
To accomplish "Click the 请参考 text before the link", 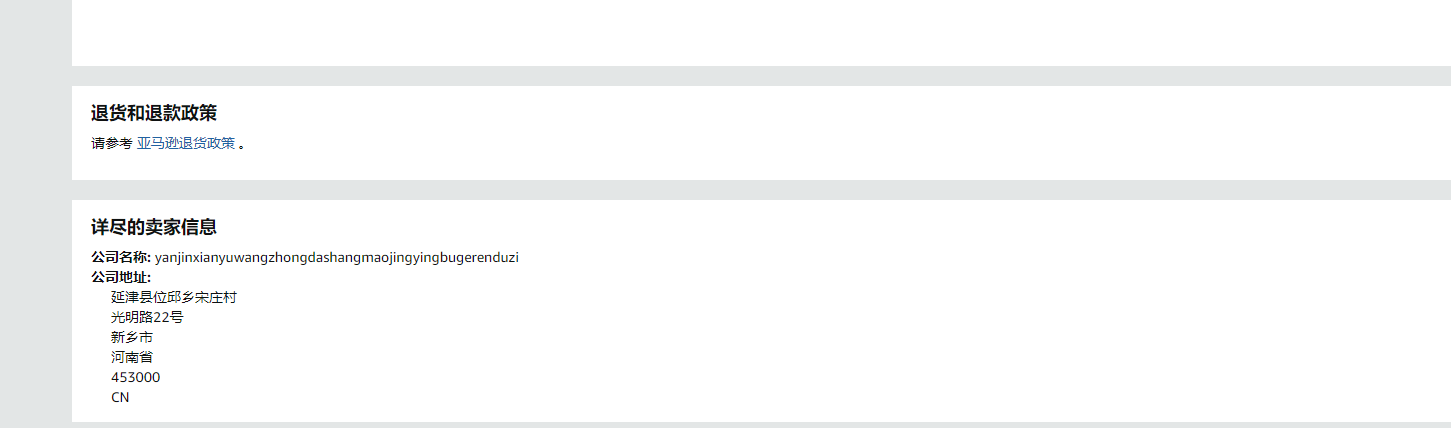I will click(111, 143).
